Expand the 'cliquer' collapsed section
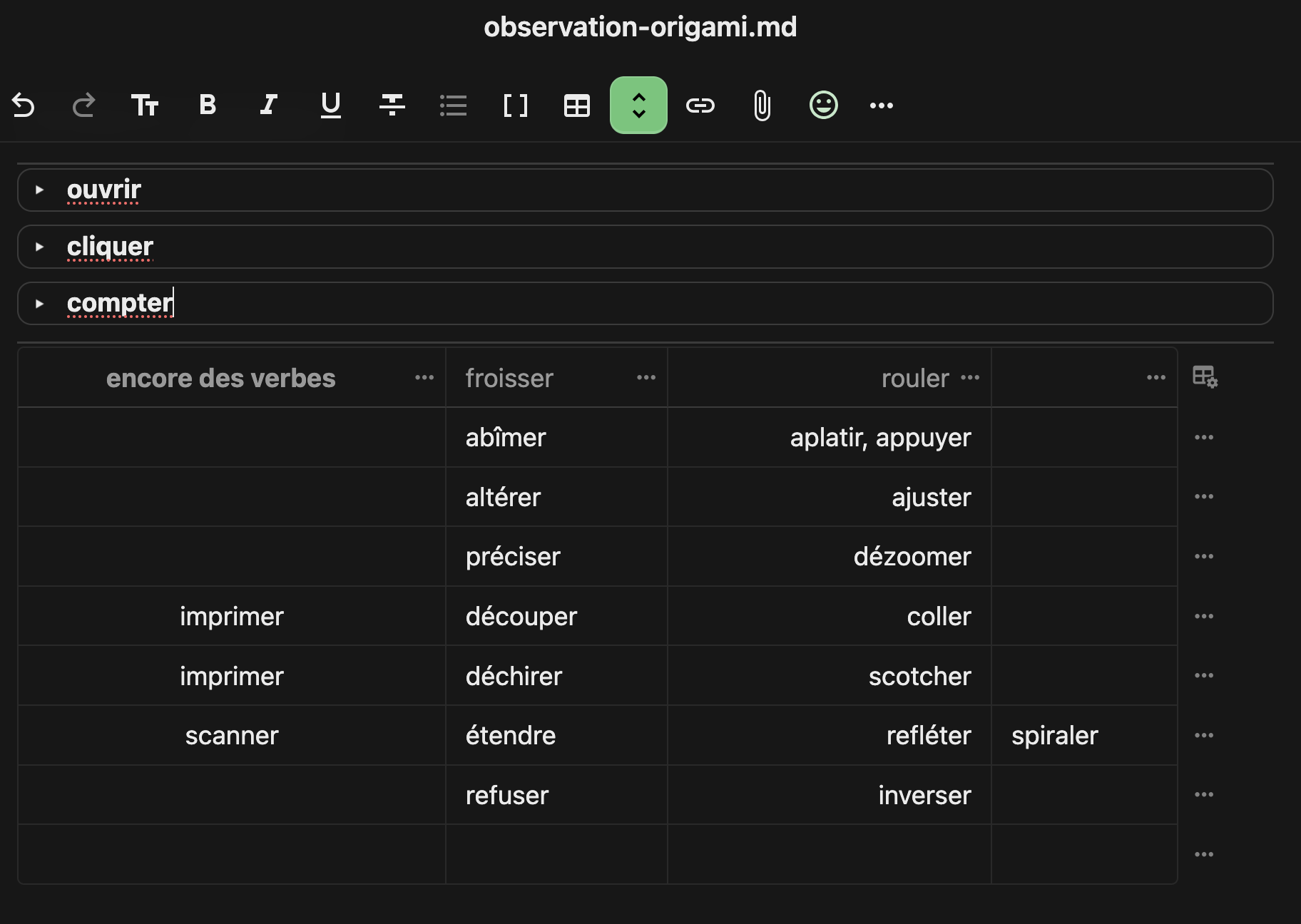Viewport: 1301px width, 924px height. point(40,247)
